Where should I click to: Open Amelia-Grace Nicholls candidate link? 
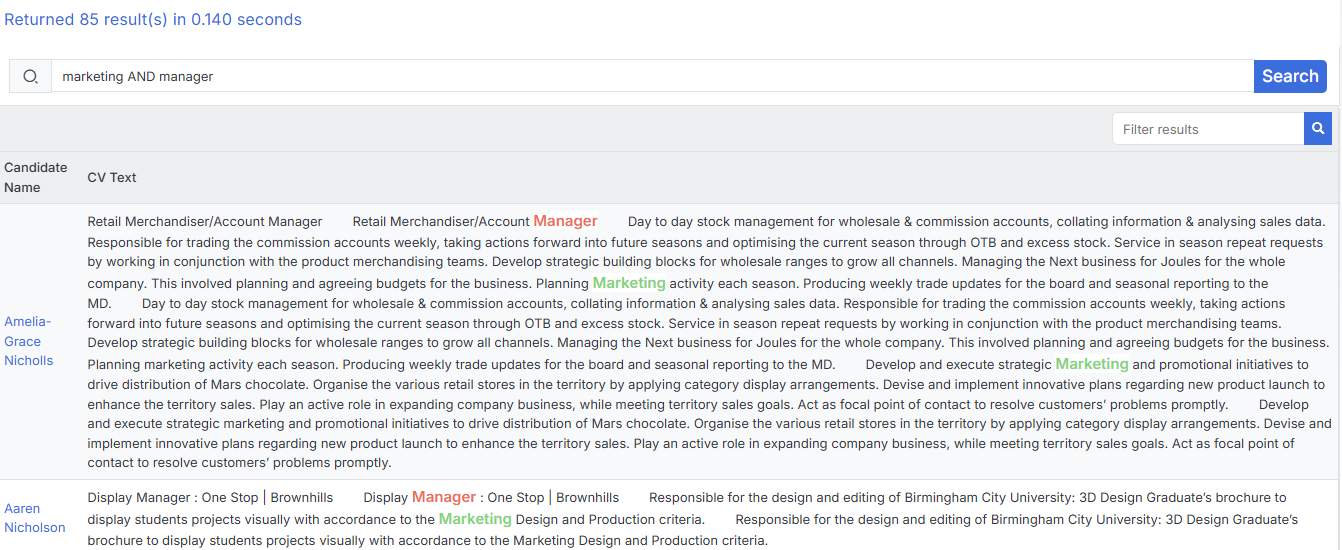29,341
